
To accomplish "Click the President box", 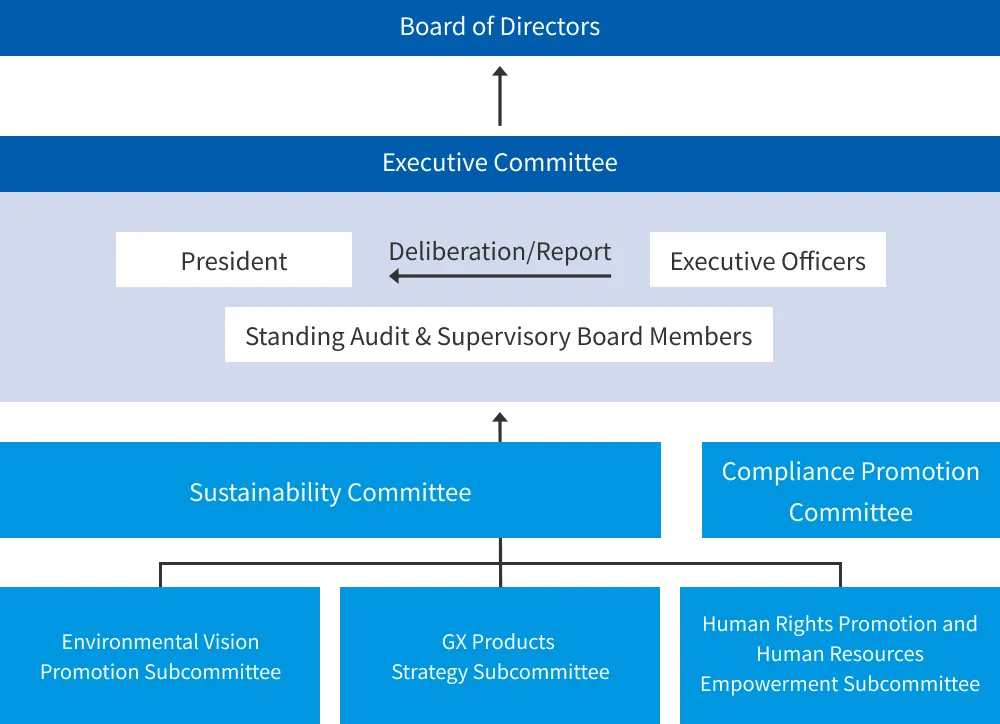I will (234, 260).
